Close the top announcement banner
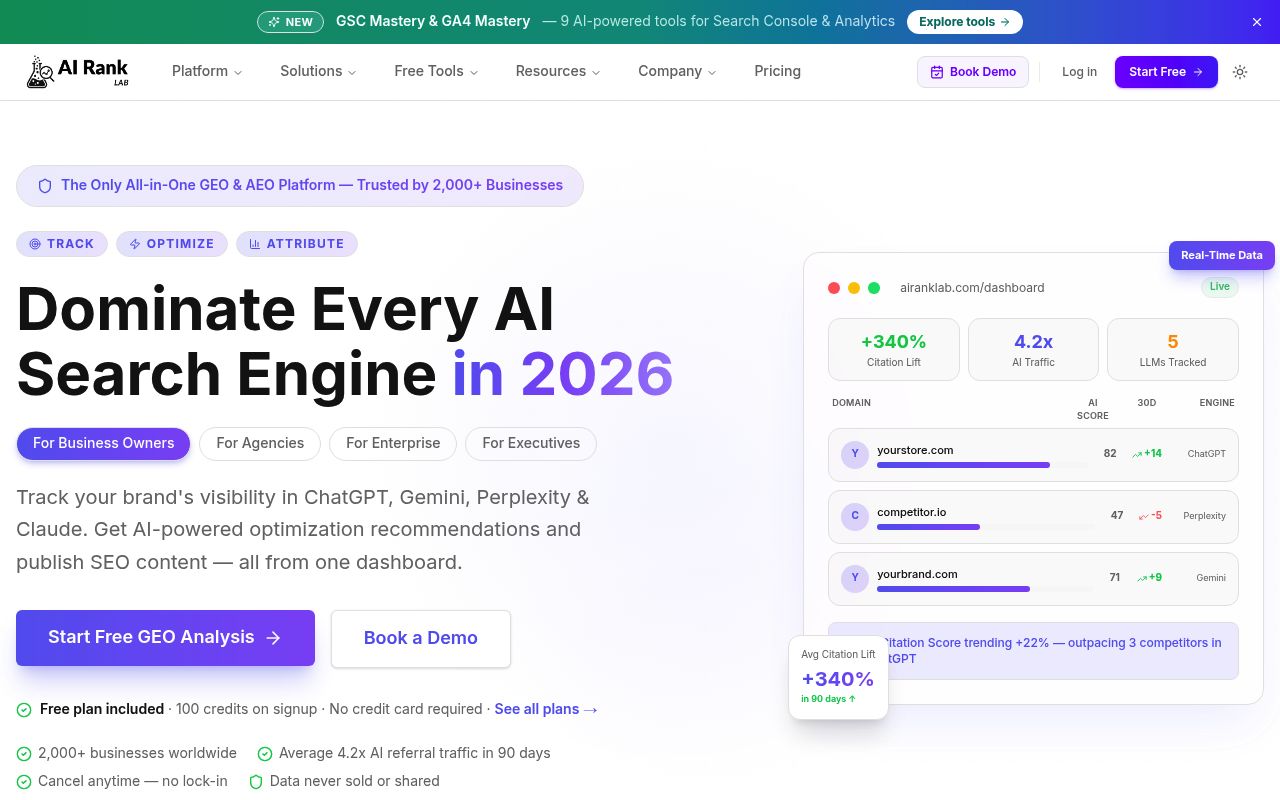The width and height of the screenshot is (1280, 800). click(1257, 22)
